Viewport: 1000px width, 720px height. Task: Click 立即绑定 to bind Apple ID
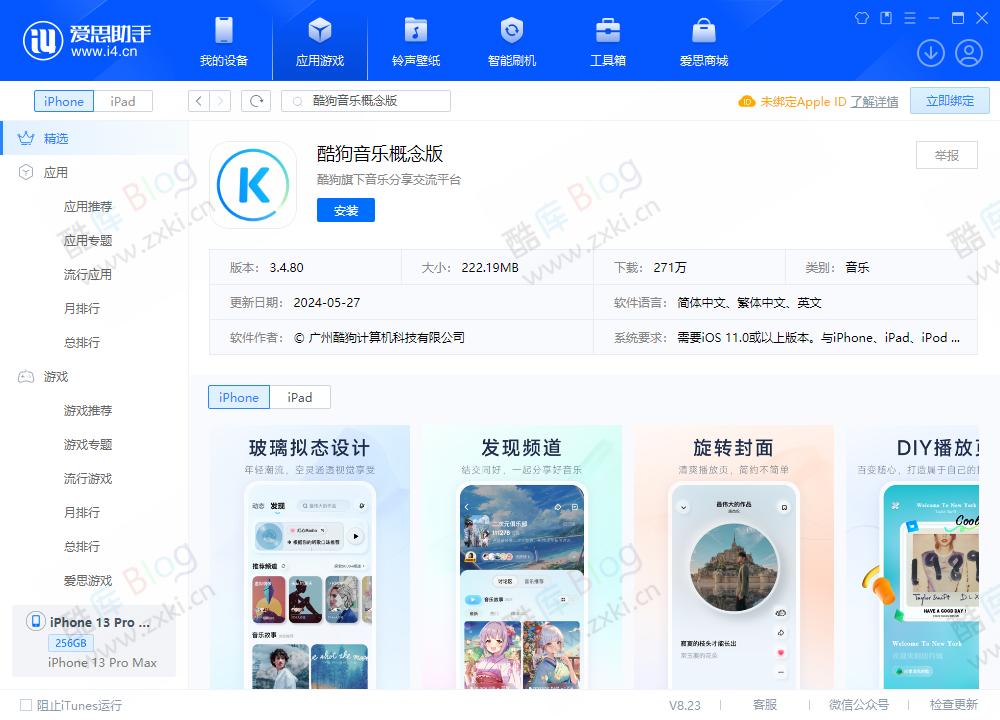pyautogui.click(x=948, y=100)
